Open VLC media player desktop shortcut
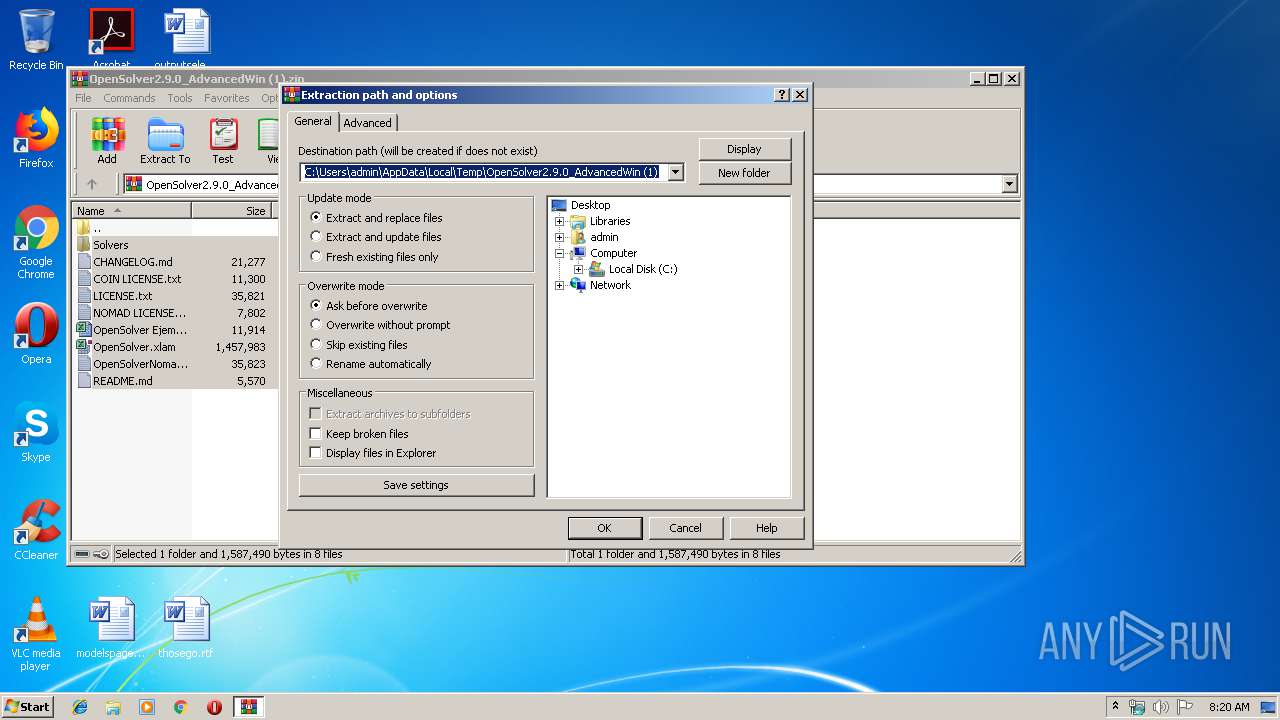This screenshot has height=720, width=1280. [36, 634]
